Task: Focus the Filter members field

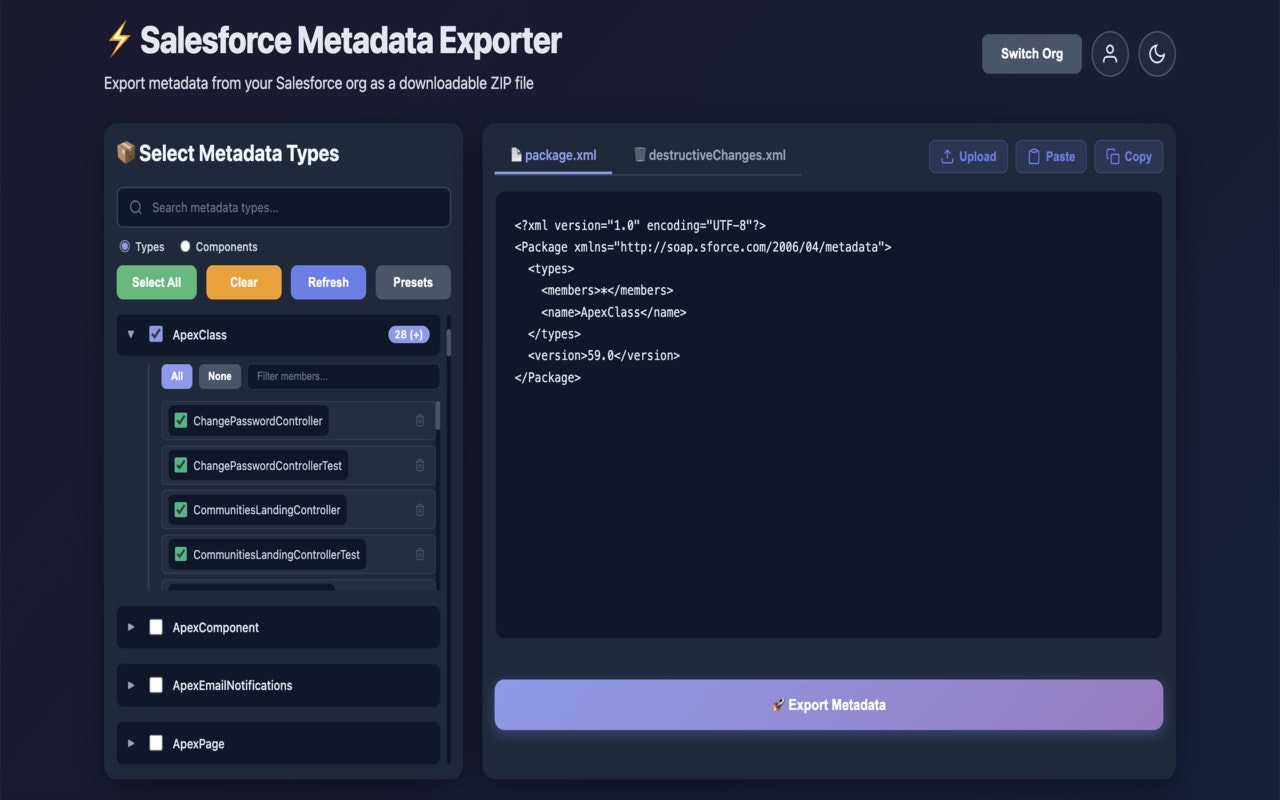Action: tap(343, 376)
